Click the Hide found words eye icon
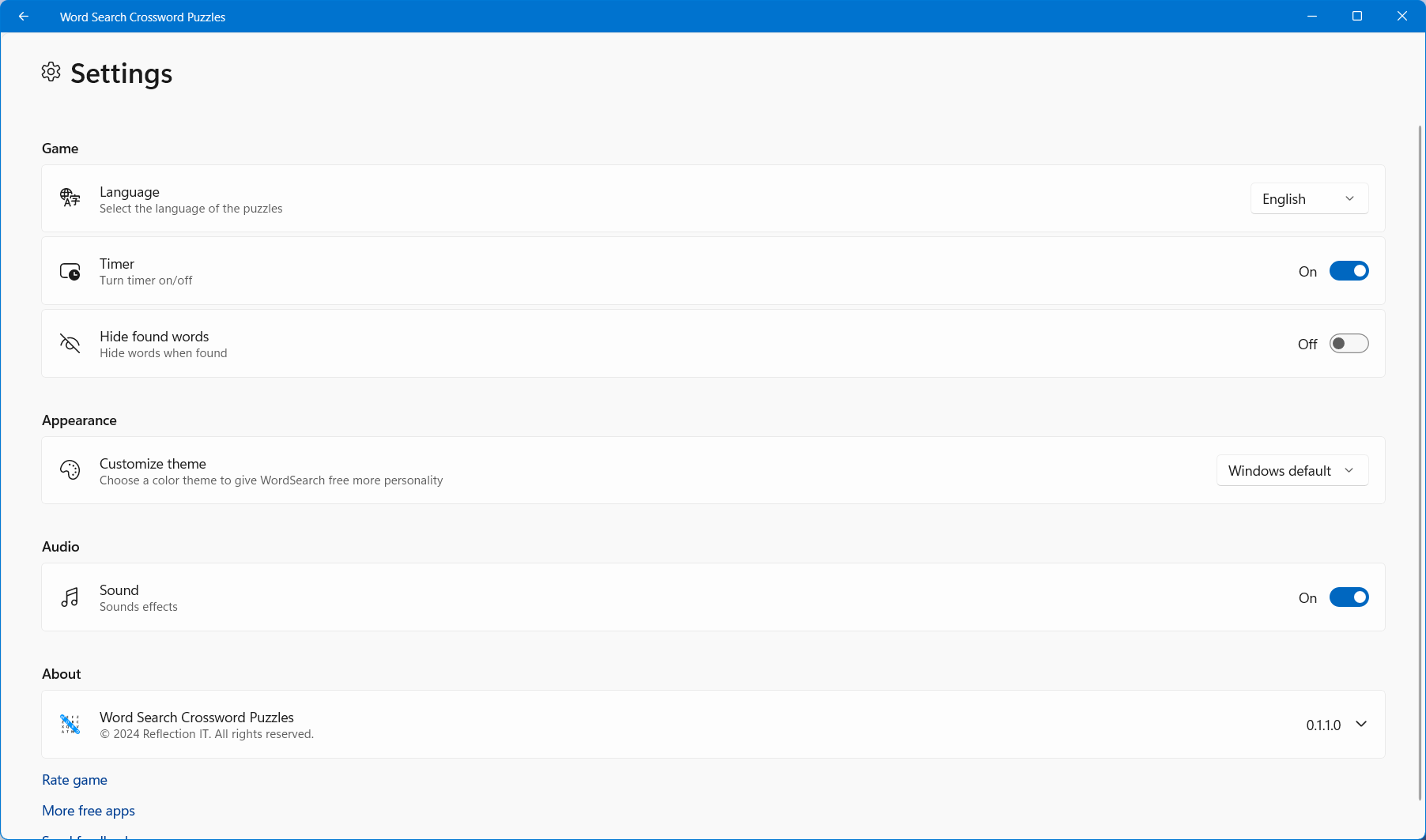This screenshot has width=1426, height=840. coord(70,343)
